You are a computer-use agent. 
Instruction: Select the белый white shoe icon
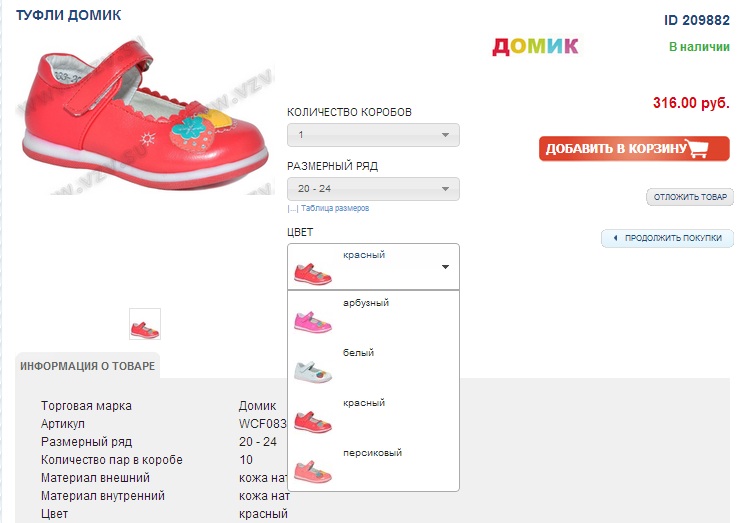click(x=312, y=372)
